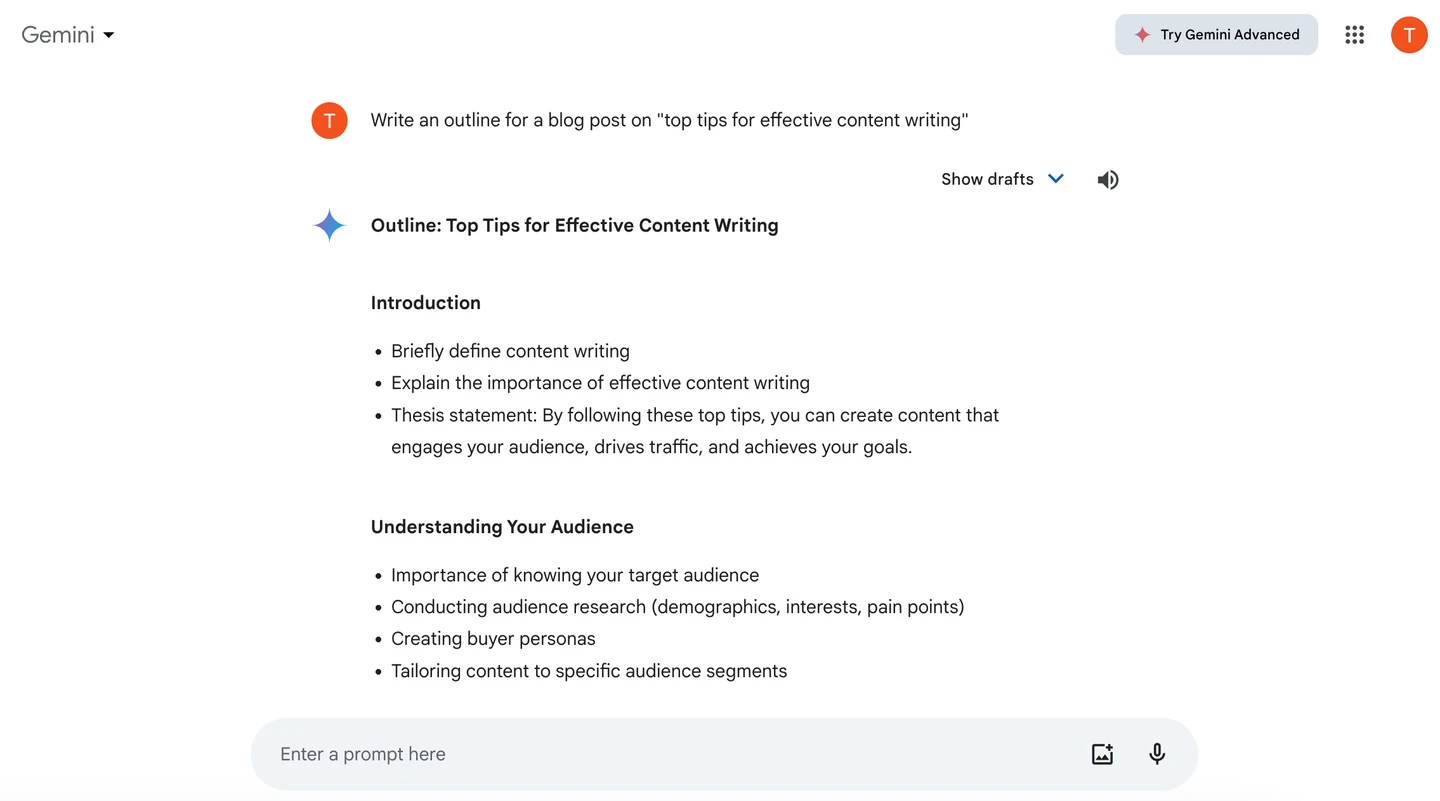Click the Try Gemini Advanced button
This screenshot has height=801, width=1440.
pos(1216,35)
